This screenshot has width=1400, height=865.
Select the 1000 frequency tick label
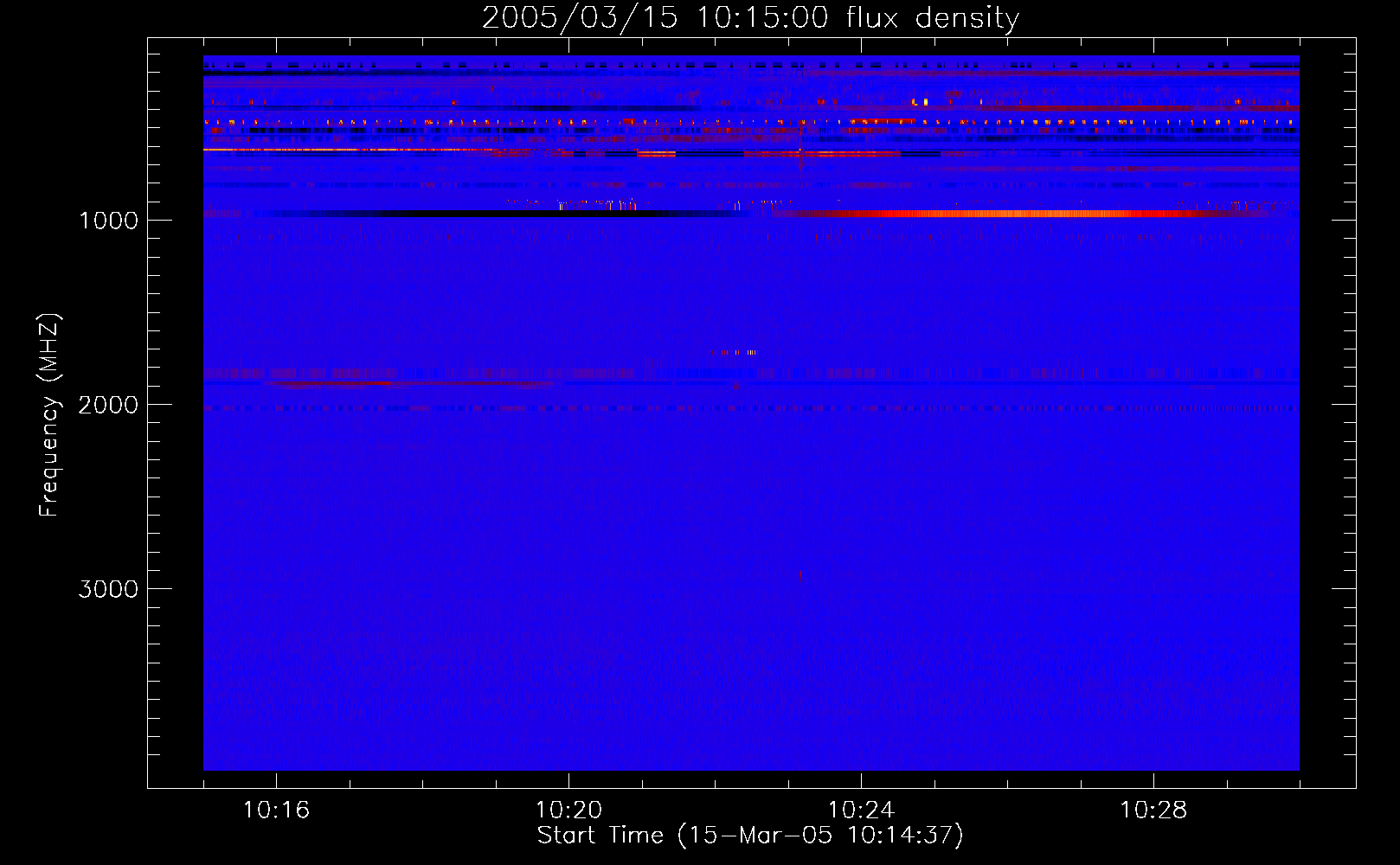pyautogui.click(x=109, y=221)
